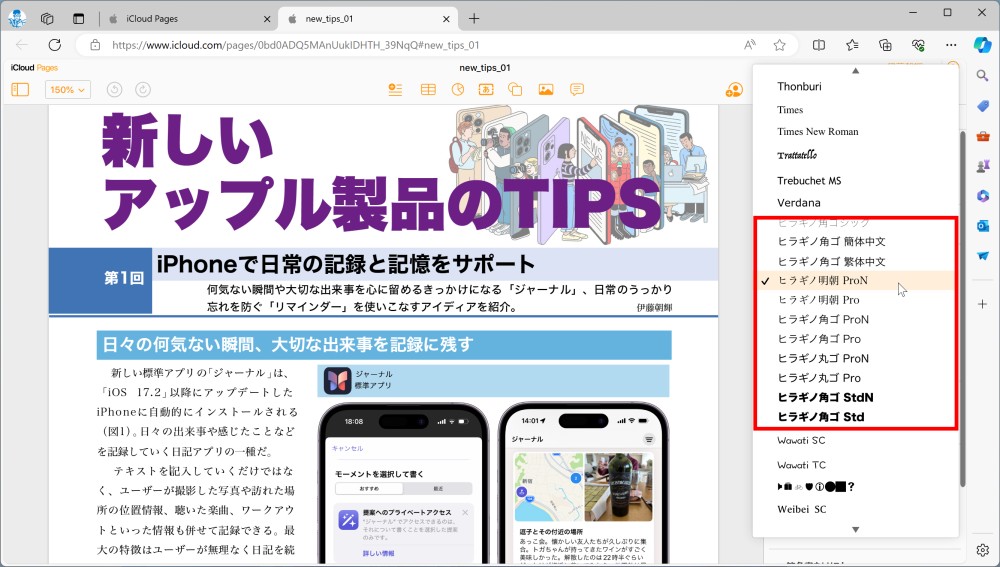Add a sidebar app plus button

point(982,304)
